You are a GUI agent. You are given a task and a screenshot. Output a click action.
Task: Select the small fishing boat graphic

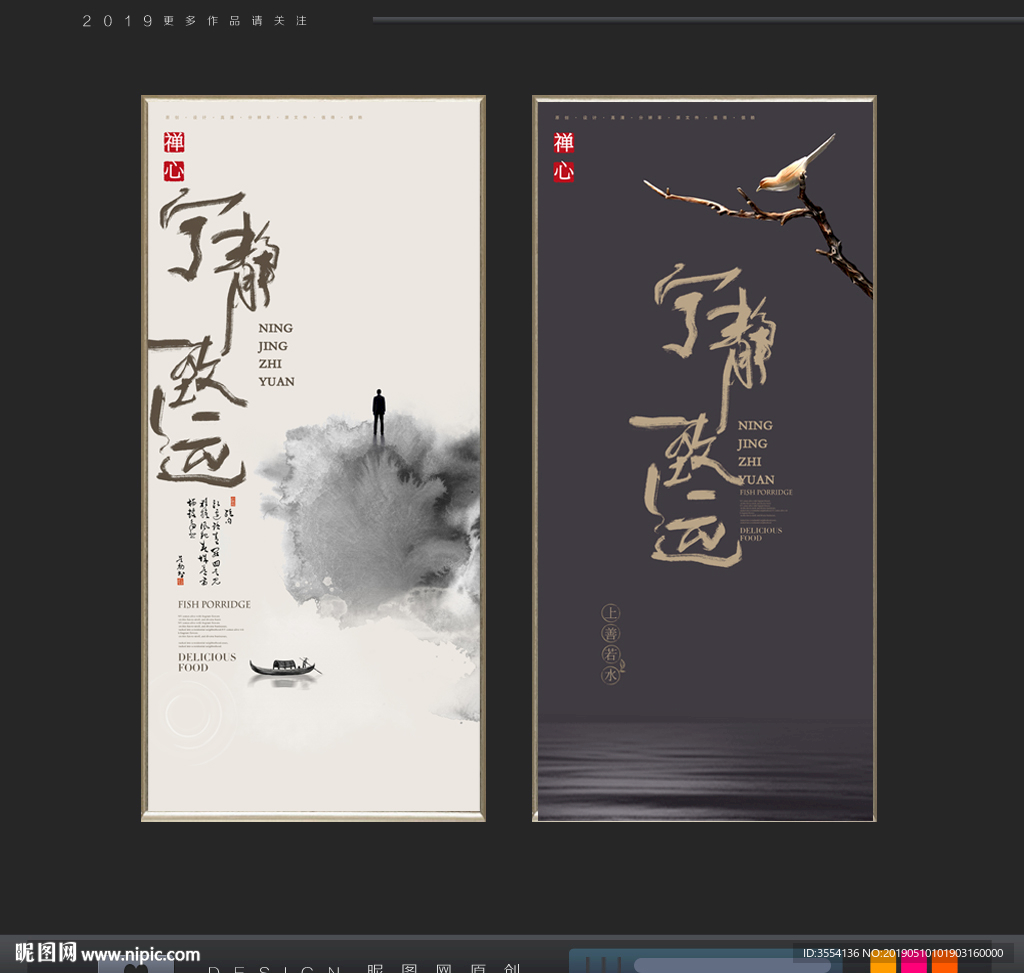click(285, 665)
